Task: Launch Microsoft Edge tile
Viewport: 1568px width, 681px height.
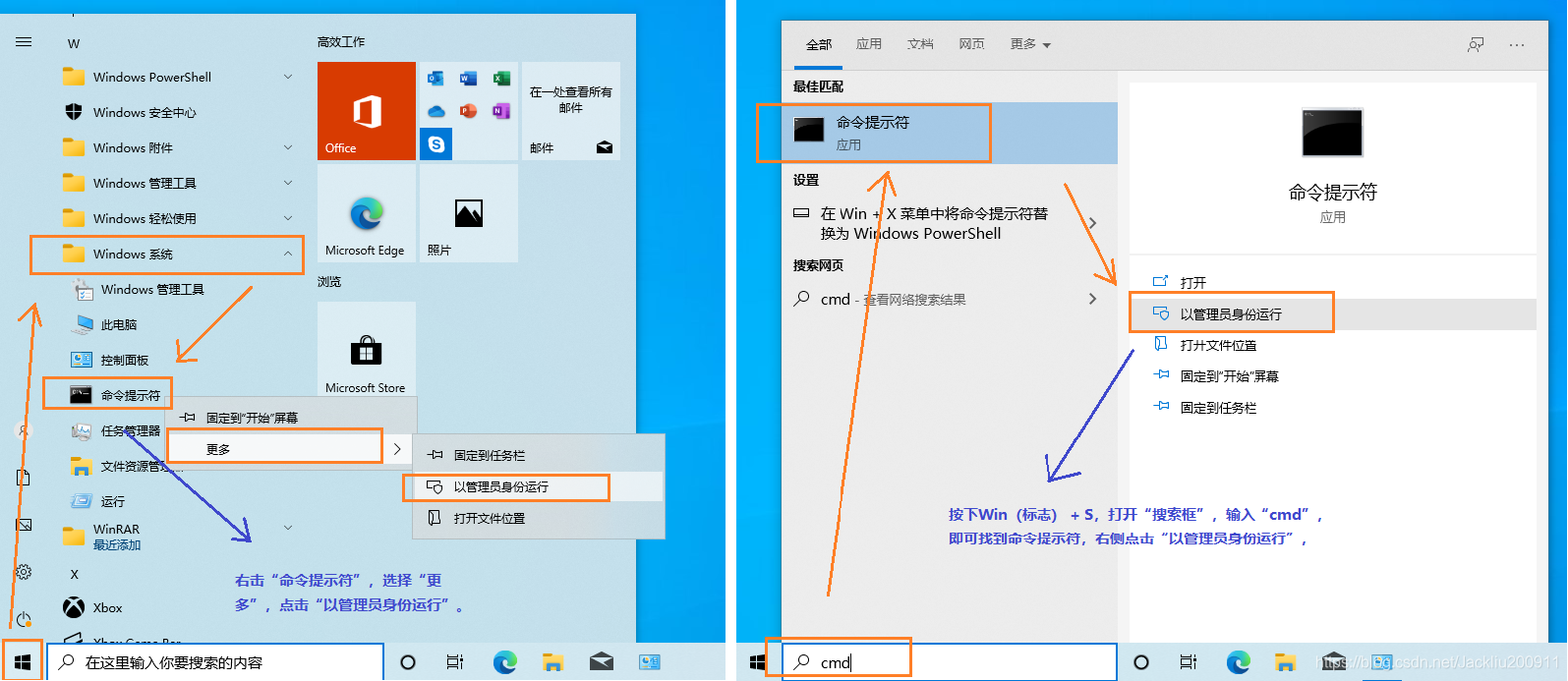Action: [366, 213]
